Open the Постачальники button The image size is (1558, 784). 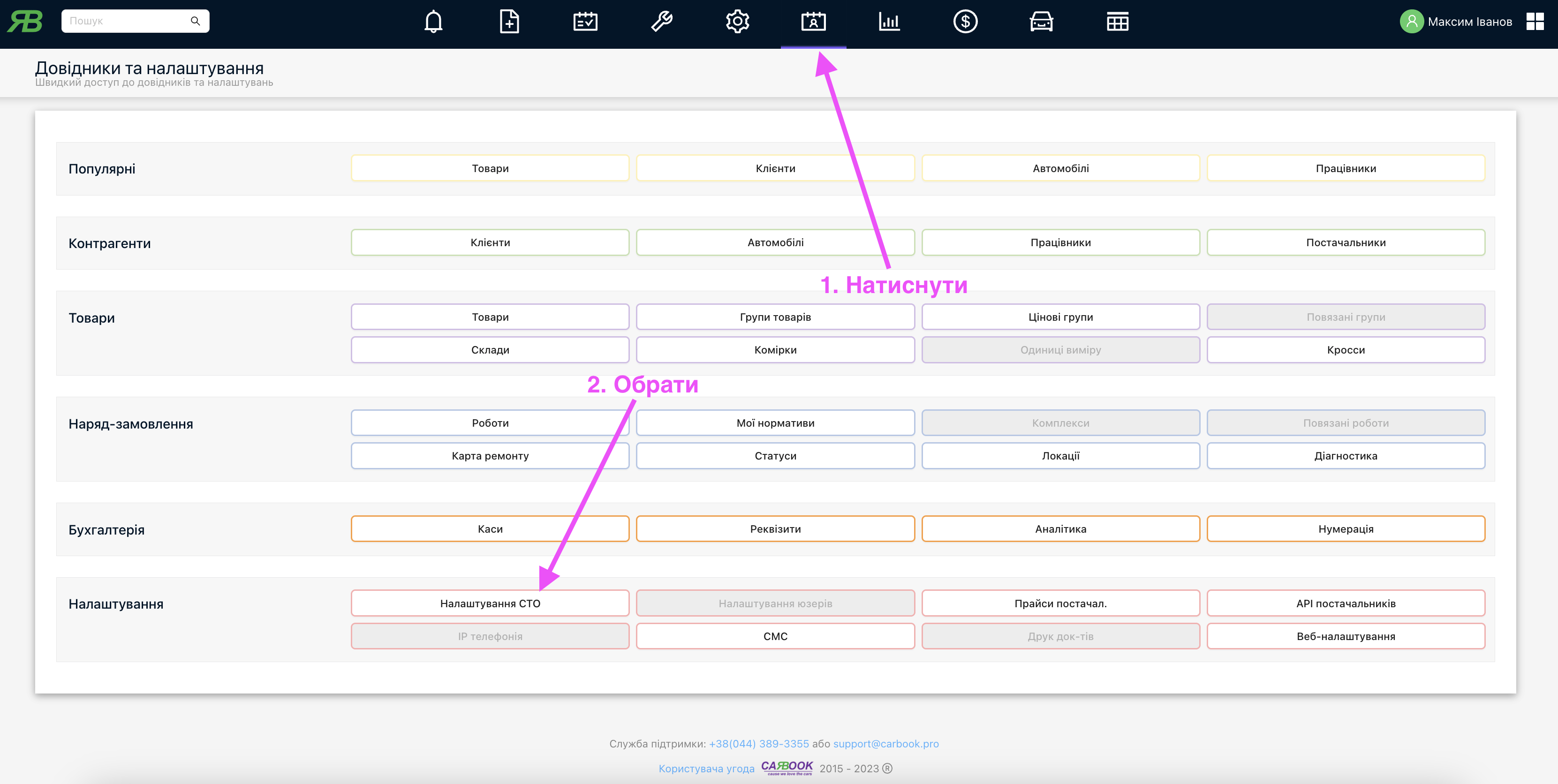pos(1346,242)
